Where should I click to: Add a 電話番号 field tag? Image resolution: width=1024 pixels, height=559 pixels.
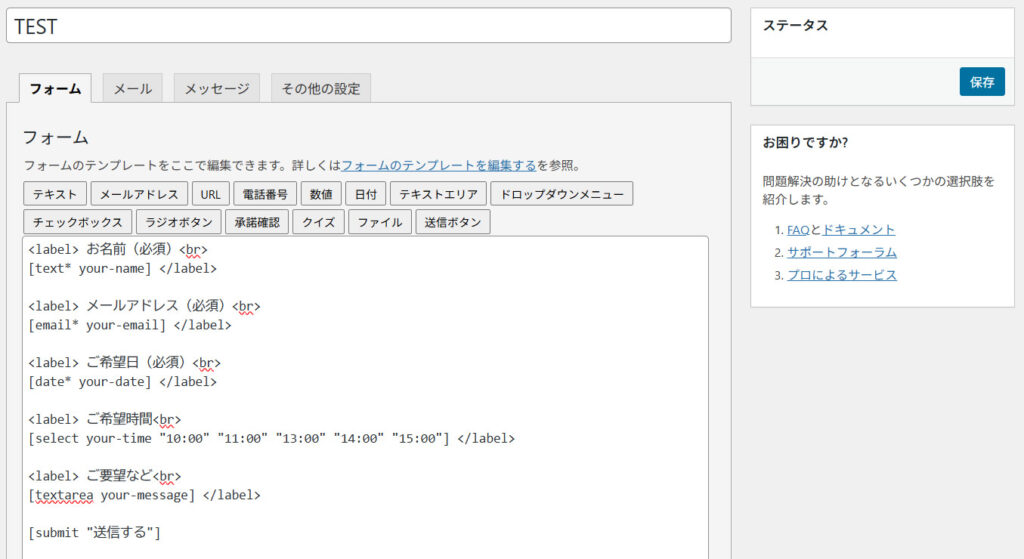click(265, 194)
